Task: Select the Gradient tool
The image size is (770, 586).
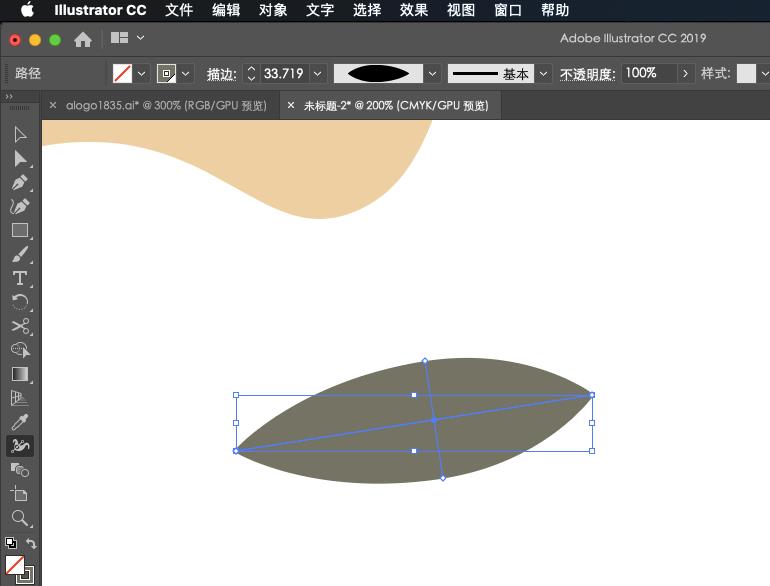Action: (20, 374)
